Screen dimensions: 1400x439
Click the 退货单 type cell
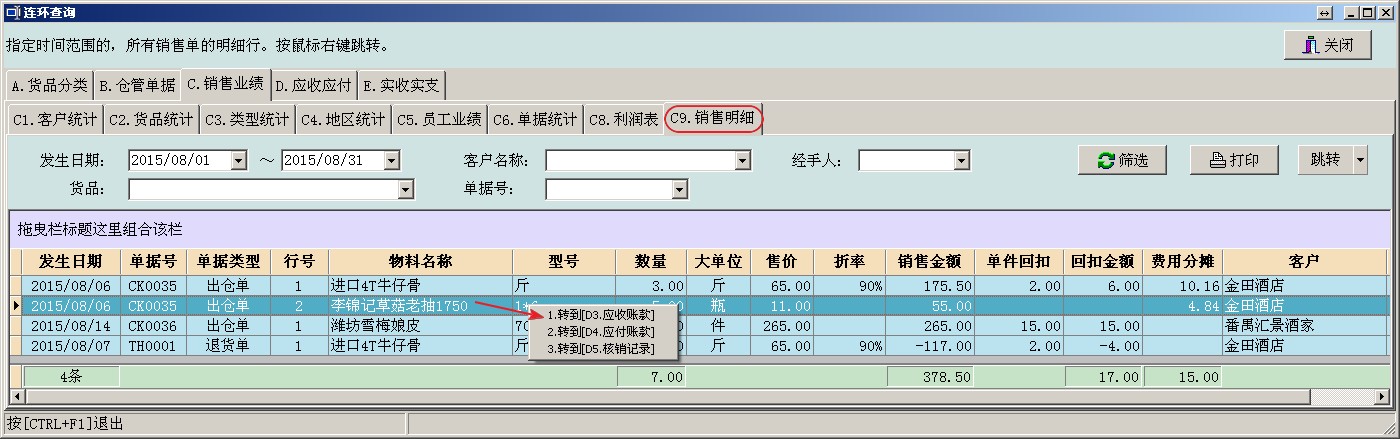229,345
